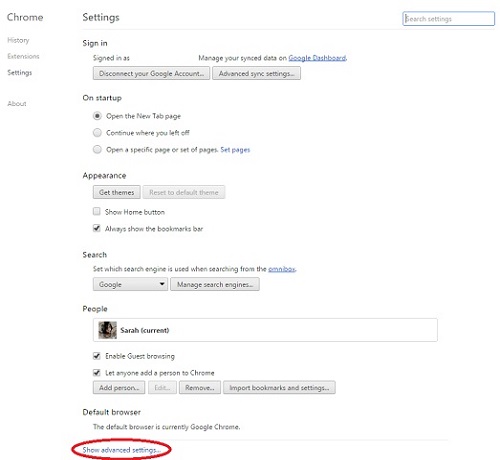The height and width of the screenshot is (460, 500).
Task: Open History in the Chrome sidebar
Action: click(x=18, y=40)
